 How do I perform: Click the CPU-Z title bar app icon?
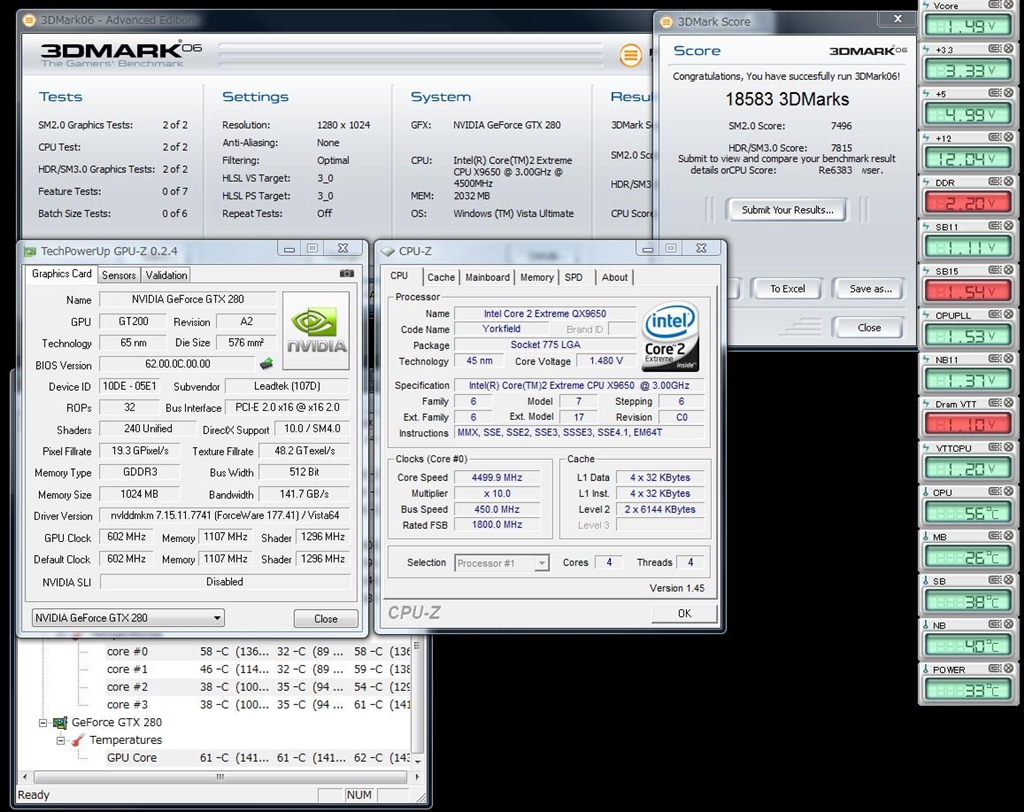click(x=388, y=251)
